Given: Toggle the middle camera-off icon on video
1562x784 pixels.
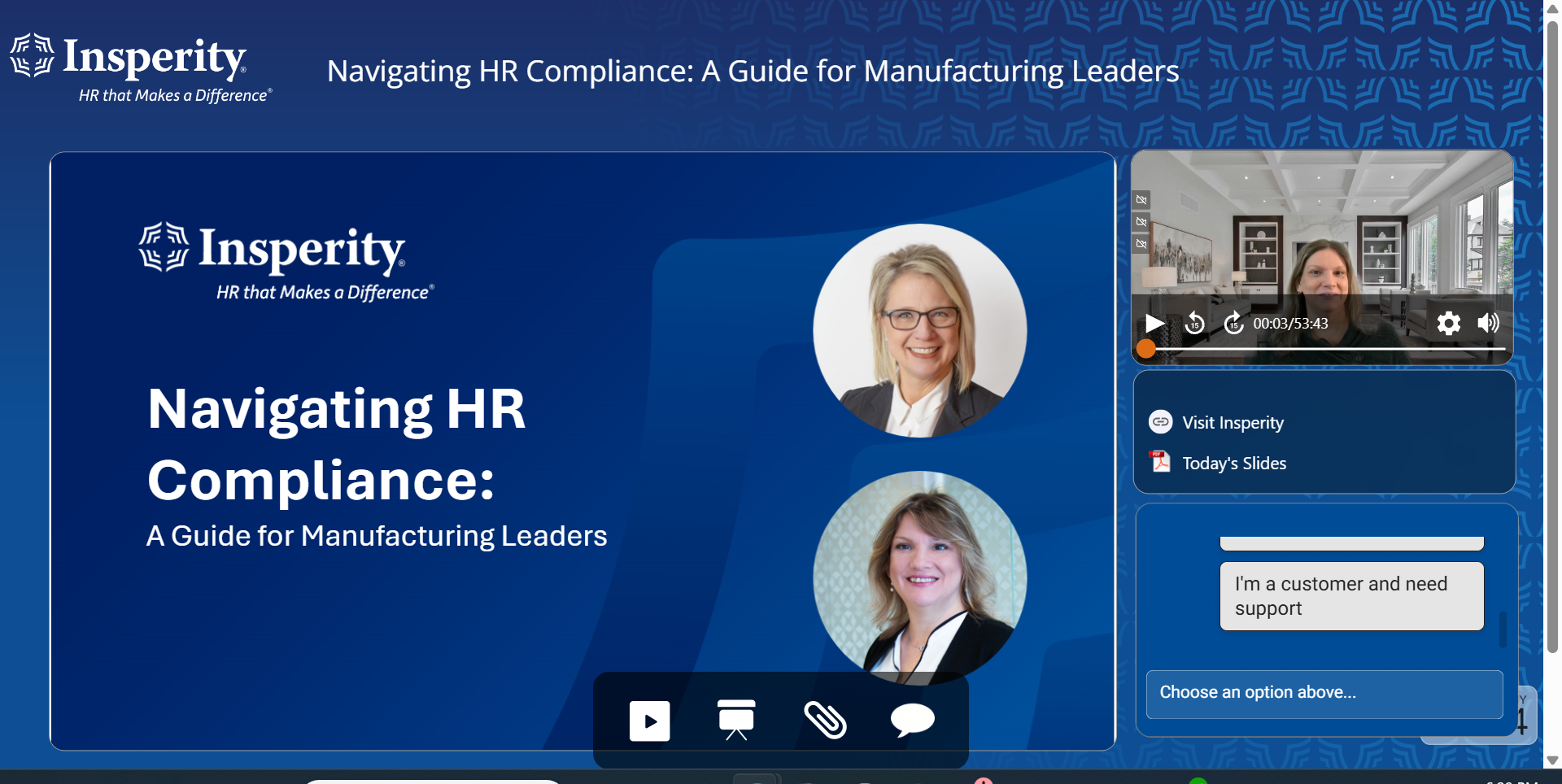Looking at the screenshot, I should [x=1141, y=221].
